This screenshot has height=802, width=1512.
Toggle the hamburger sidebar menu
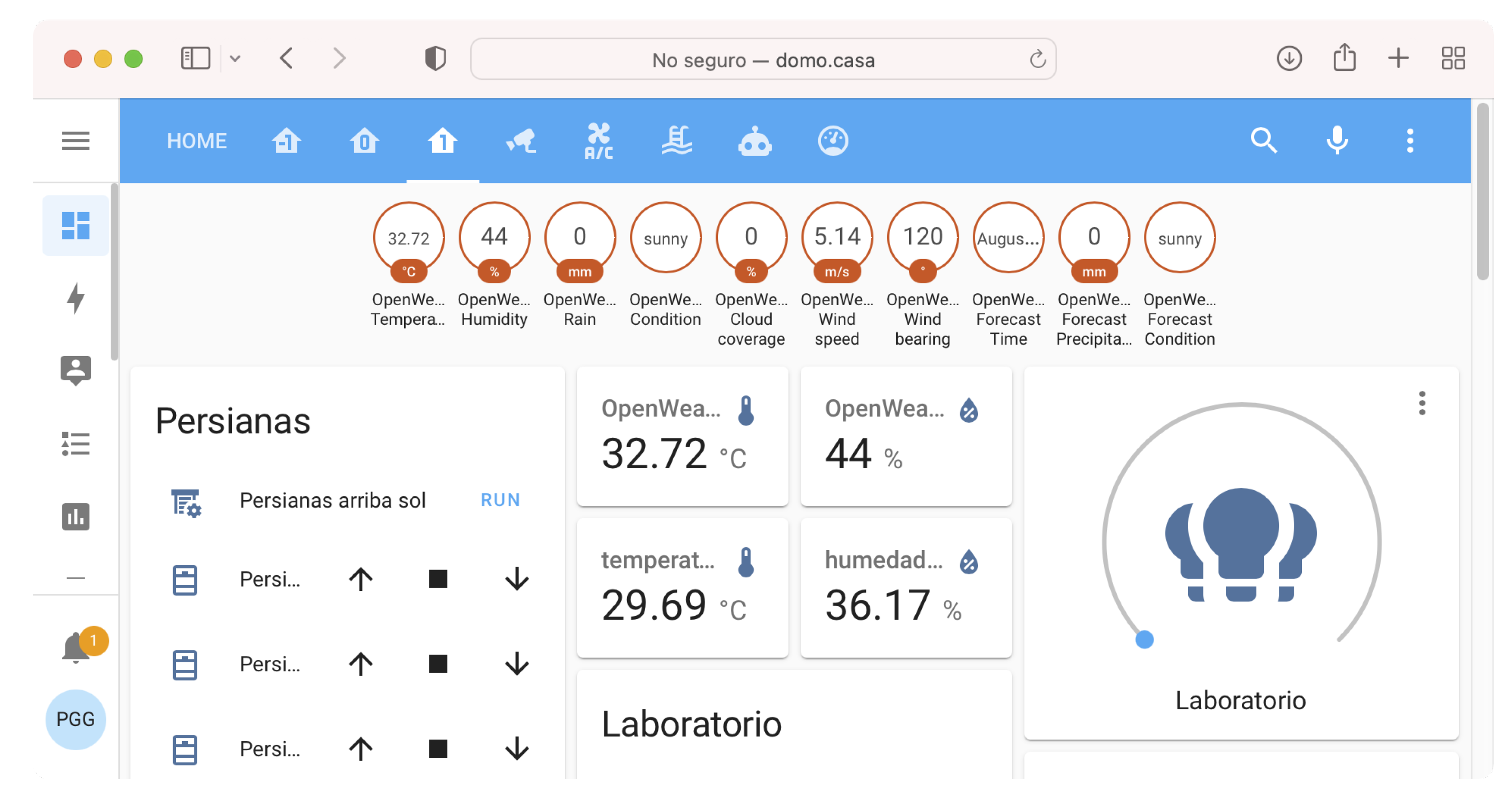(75, 141)
